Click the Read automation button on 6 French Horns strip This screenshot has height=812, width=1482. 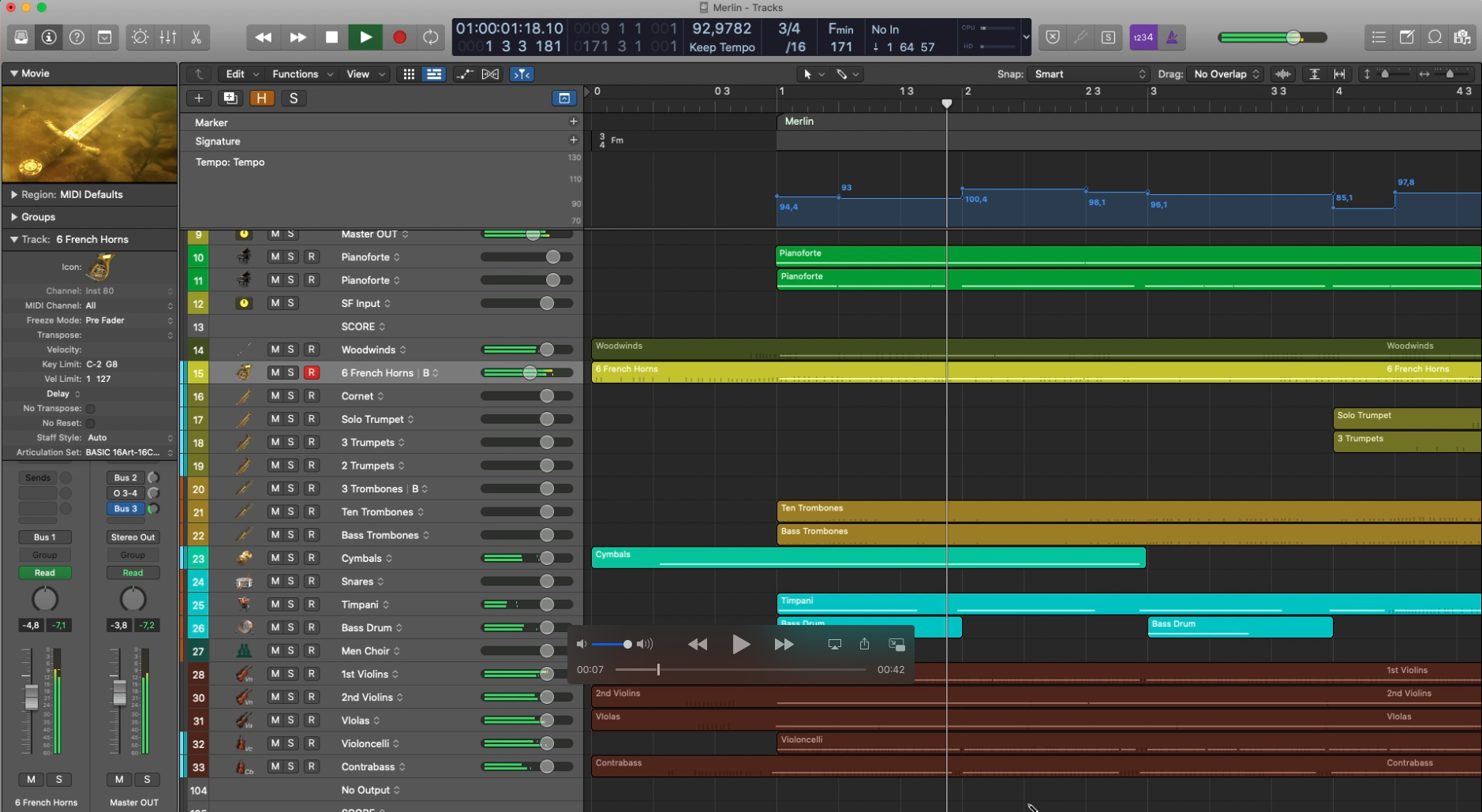coord(44,573)
